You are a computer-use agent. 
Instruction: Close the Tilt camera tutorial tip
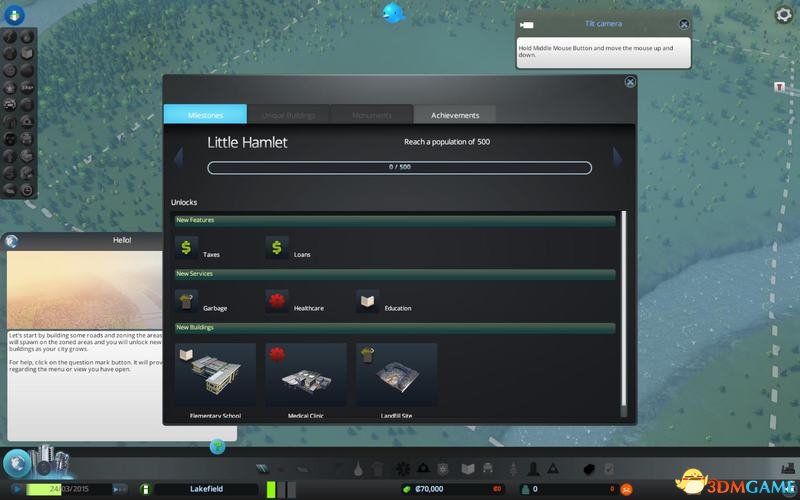click(684, 24)
